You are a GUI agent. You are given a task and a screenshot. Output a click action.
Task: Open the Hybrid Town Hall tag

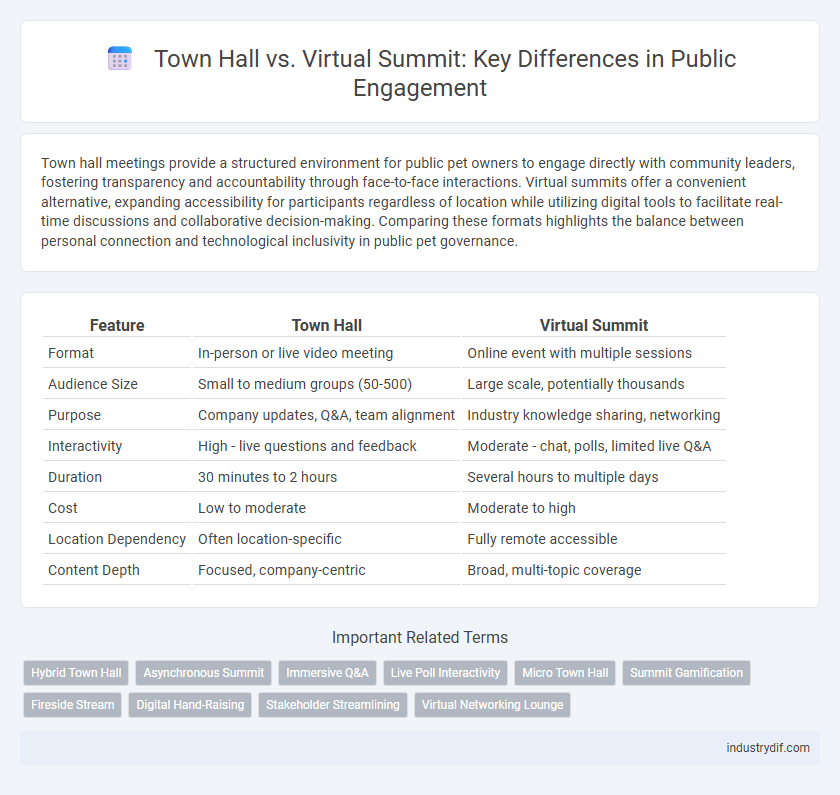(76, 673)
